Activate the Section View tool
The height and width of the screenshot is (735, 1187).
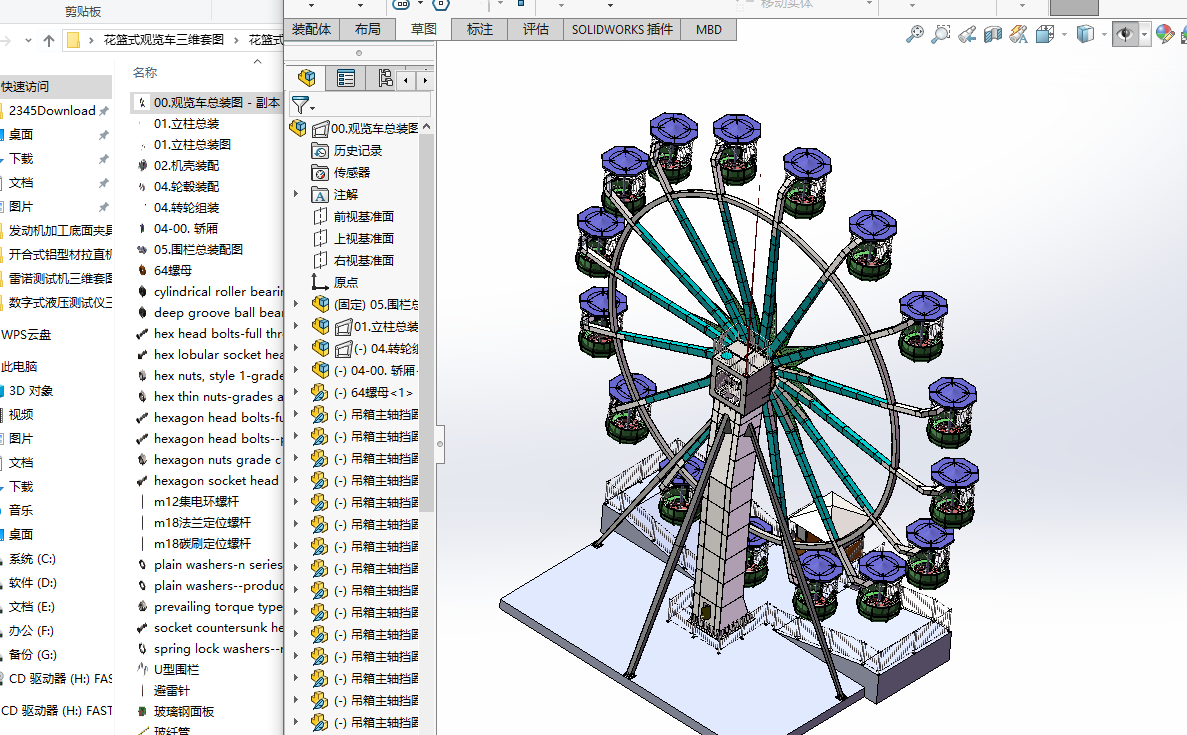[x=993, y=35]
